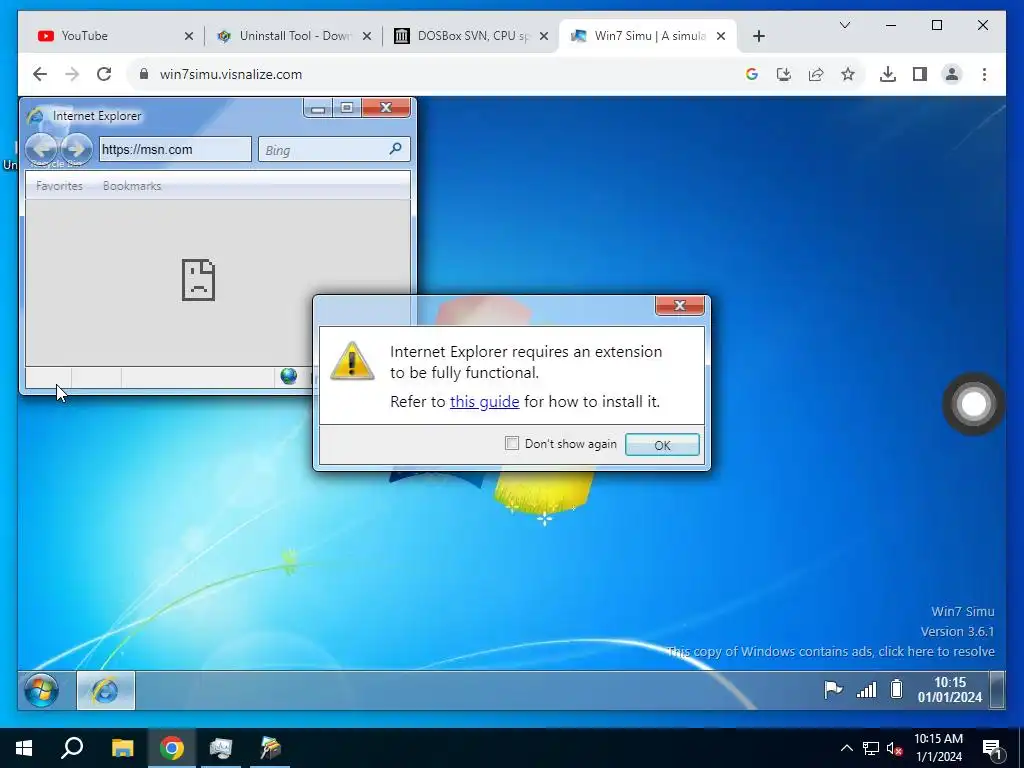Click the Chrome address bar URL
Viewport: 1024px width, 768px height.
click(x=231, y=74)
